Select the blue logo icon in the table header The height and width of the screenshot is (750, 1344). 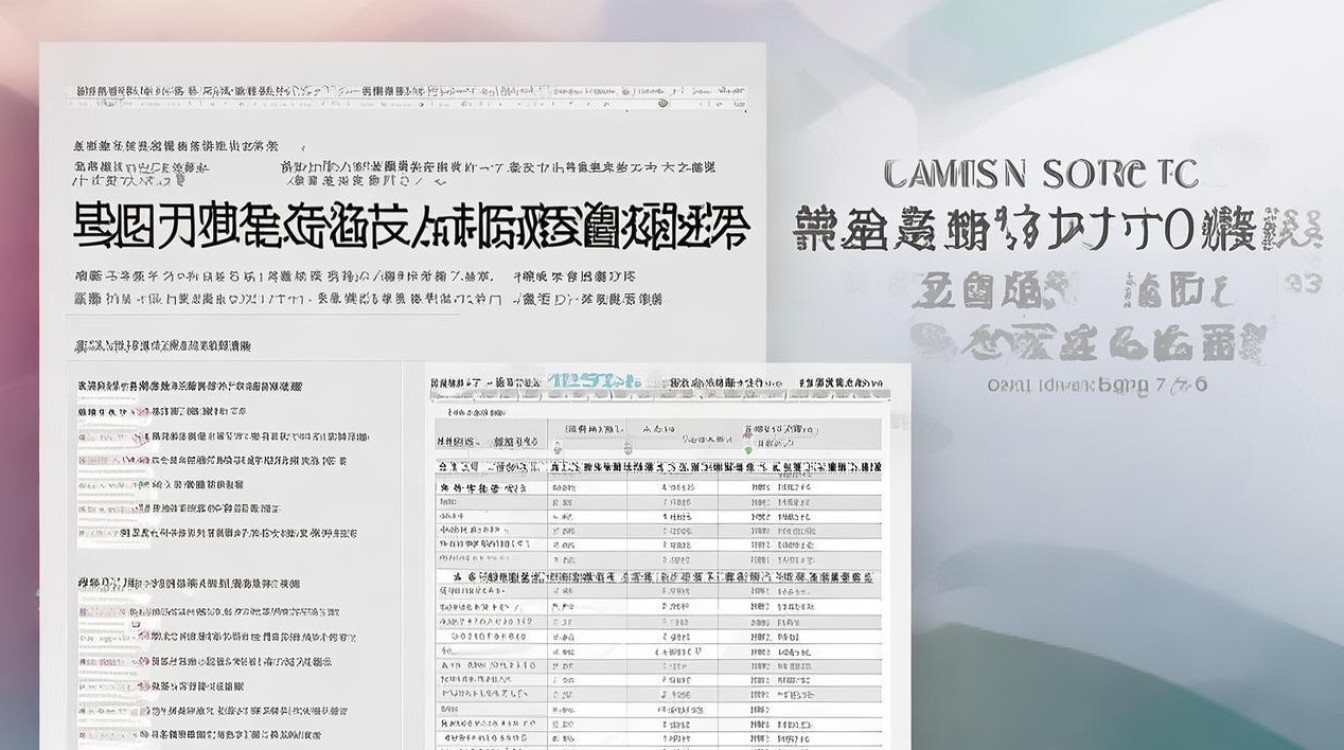[x=590, y=380]
